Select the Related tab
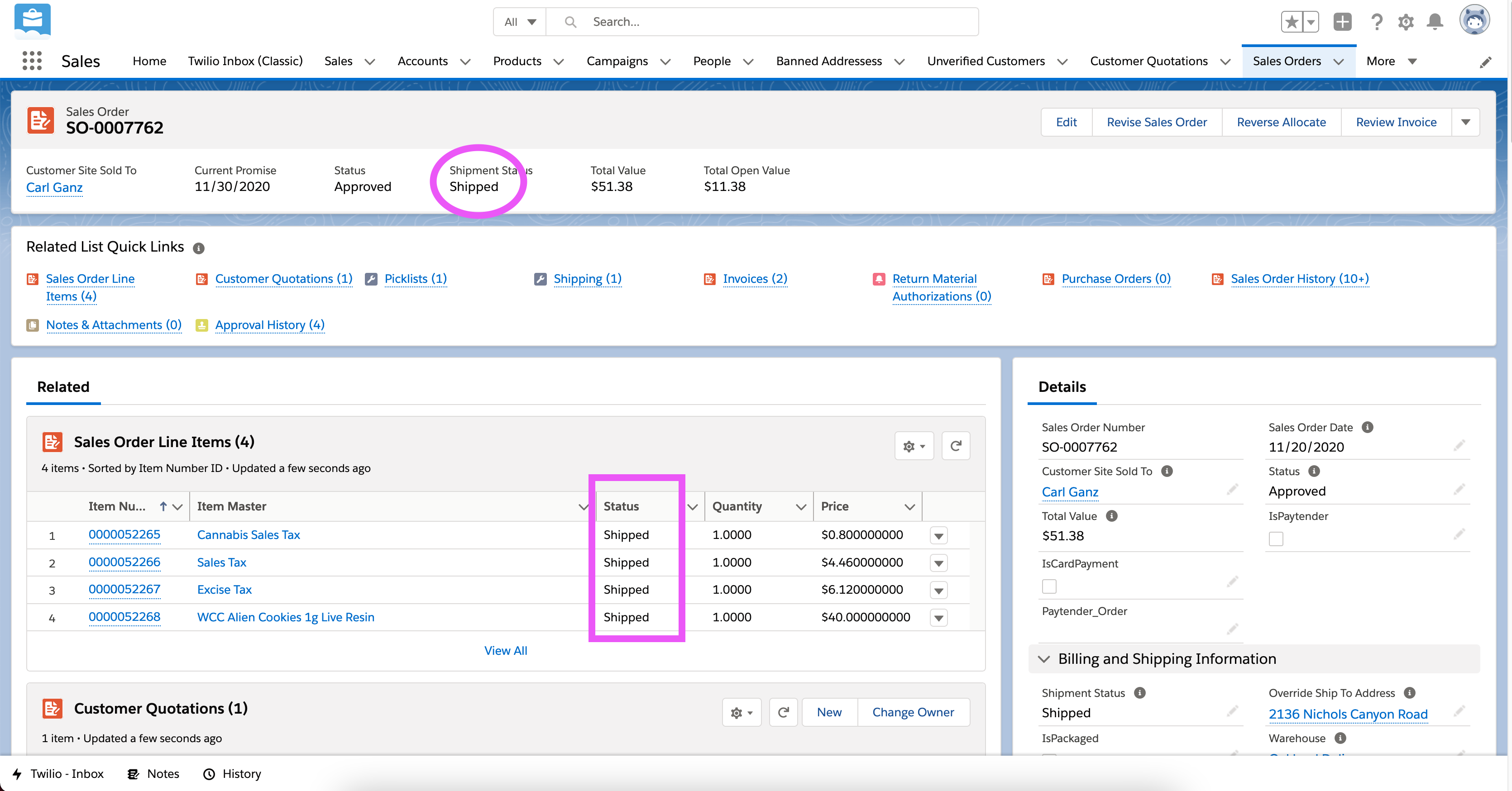Viewport: 1512px width, 791px height. [63, 387]
